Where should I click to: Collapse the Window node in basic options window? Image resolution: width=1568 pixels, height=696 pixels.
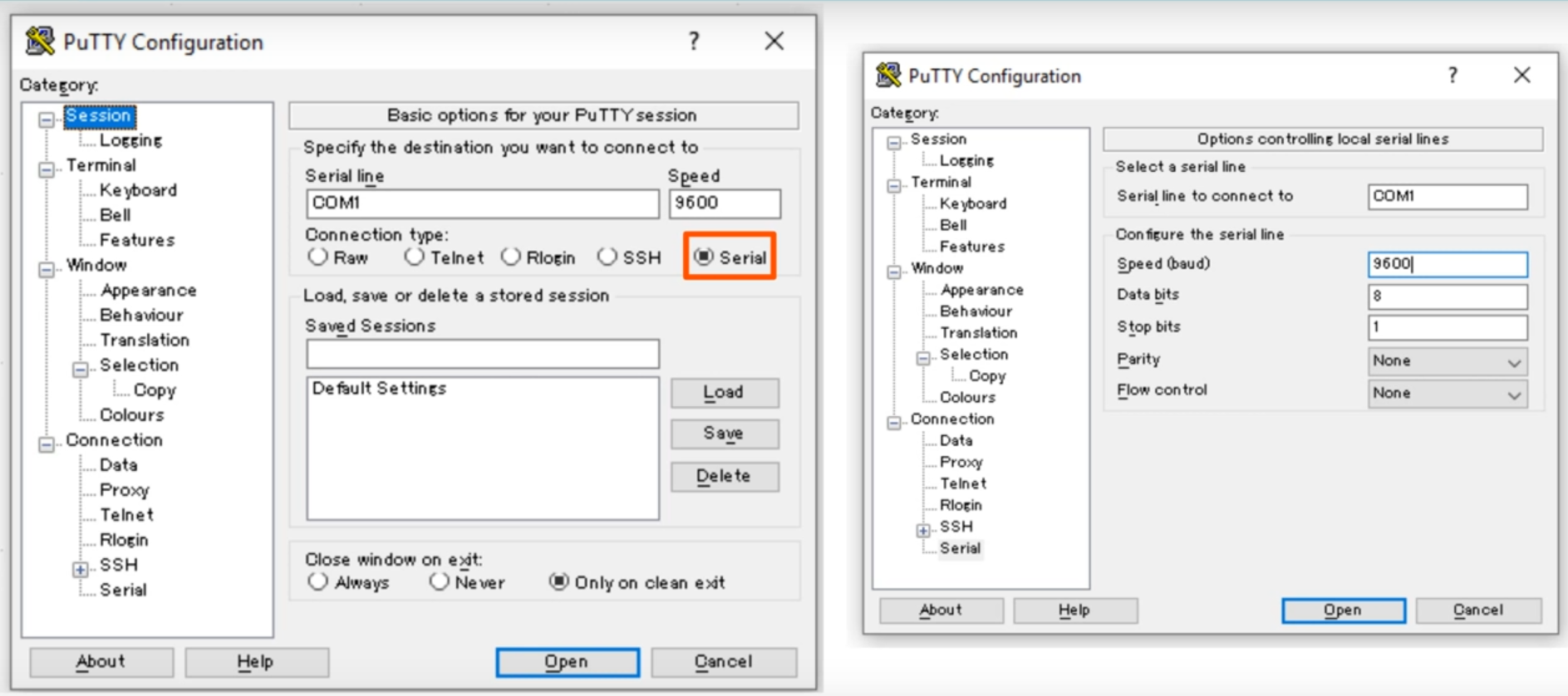click(x=47, y=269)
